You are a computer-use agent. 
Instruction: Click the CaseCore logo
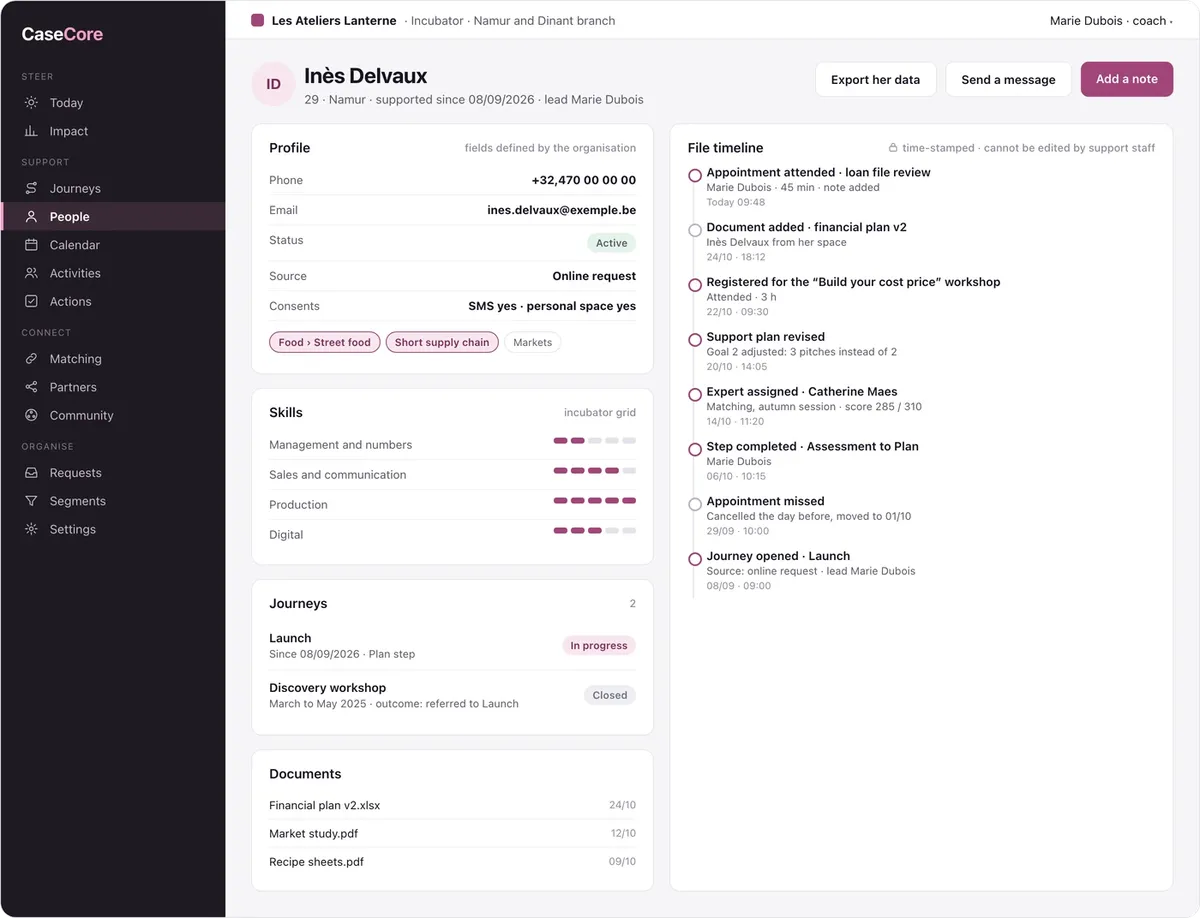coord(62,34)
